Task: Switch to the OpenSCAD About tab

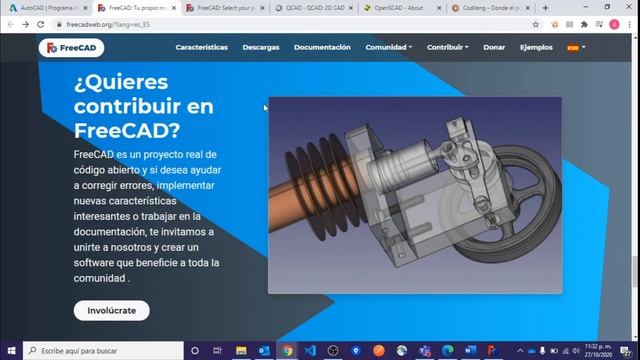Action: pyautogui.click(x=401, y=8)
